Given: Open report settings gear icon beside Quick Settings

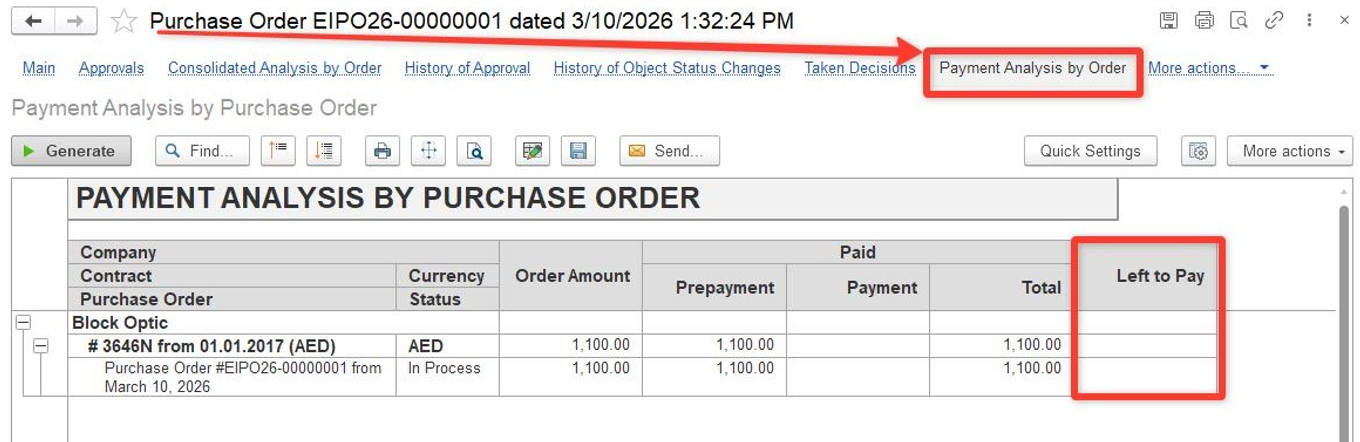Looking at the screenshot, I should pyautogui.click(x=1198, y=151).
